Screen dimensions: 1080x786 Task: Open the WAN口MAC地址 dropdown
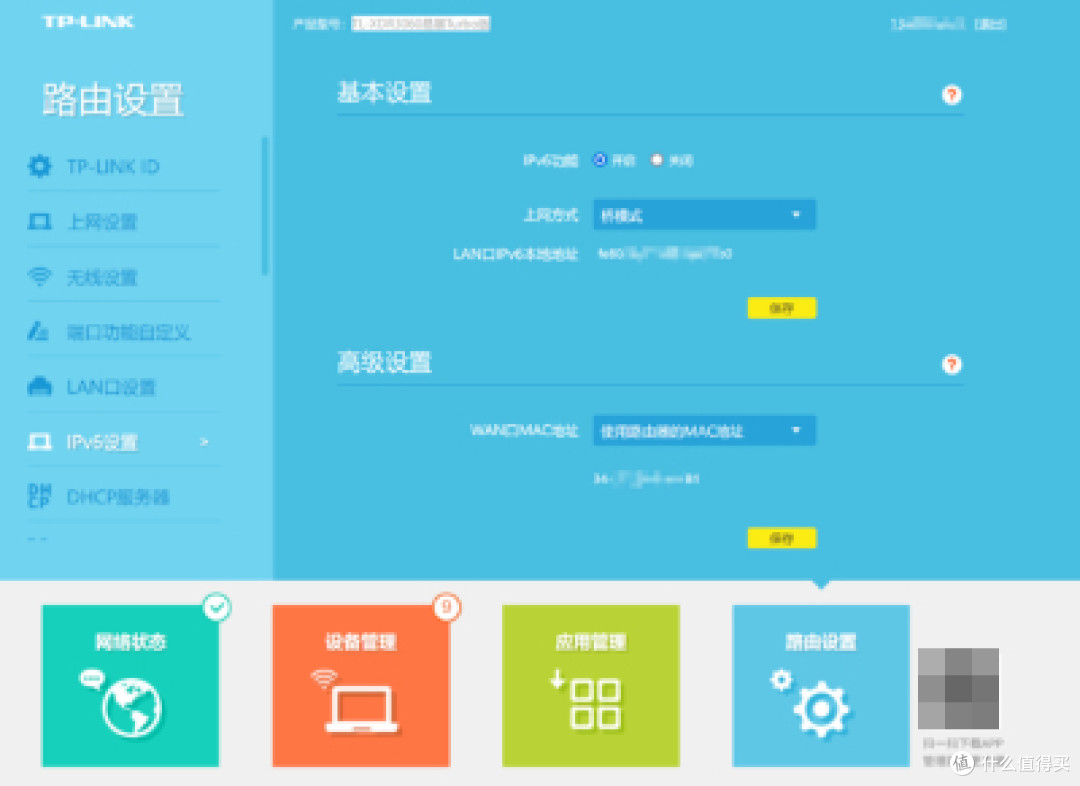click(x=703, y=430)
